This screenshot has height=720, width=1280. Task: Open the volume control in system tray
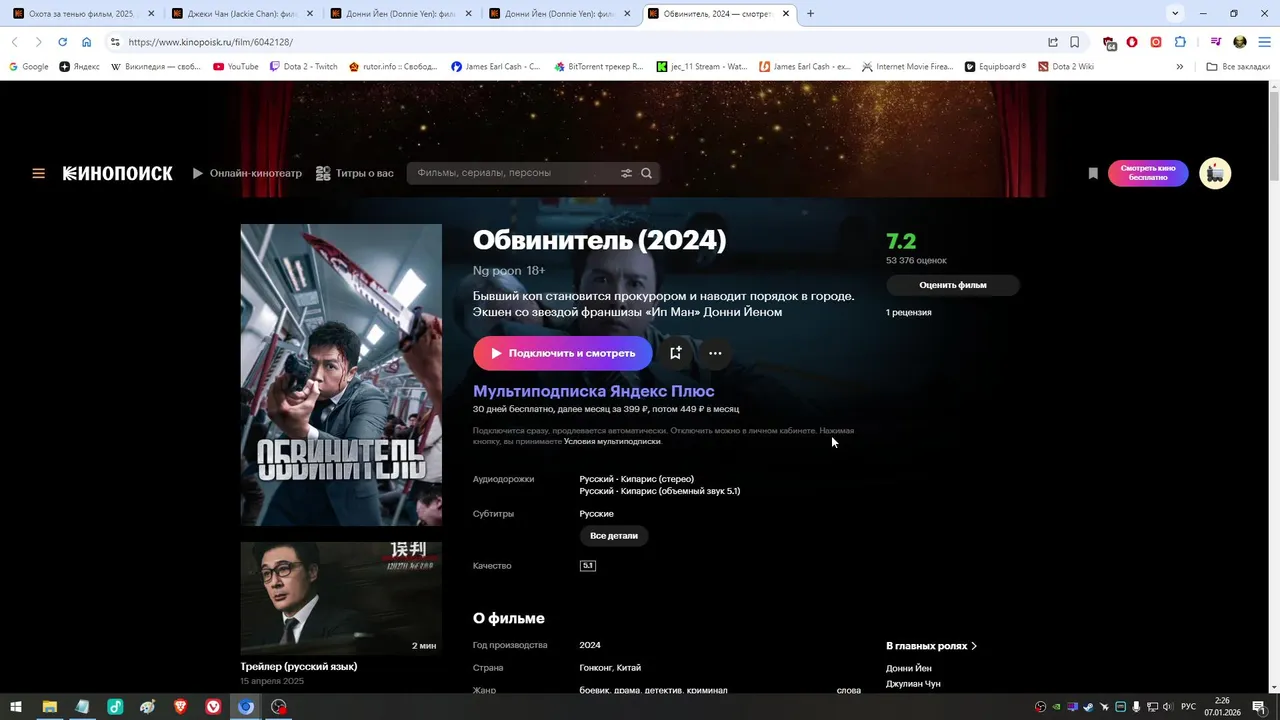coord(1167,707)
